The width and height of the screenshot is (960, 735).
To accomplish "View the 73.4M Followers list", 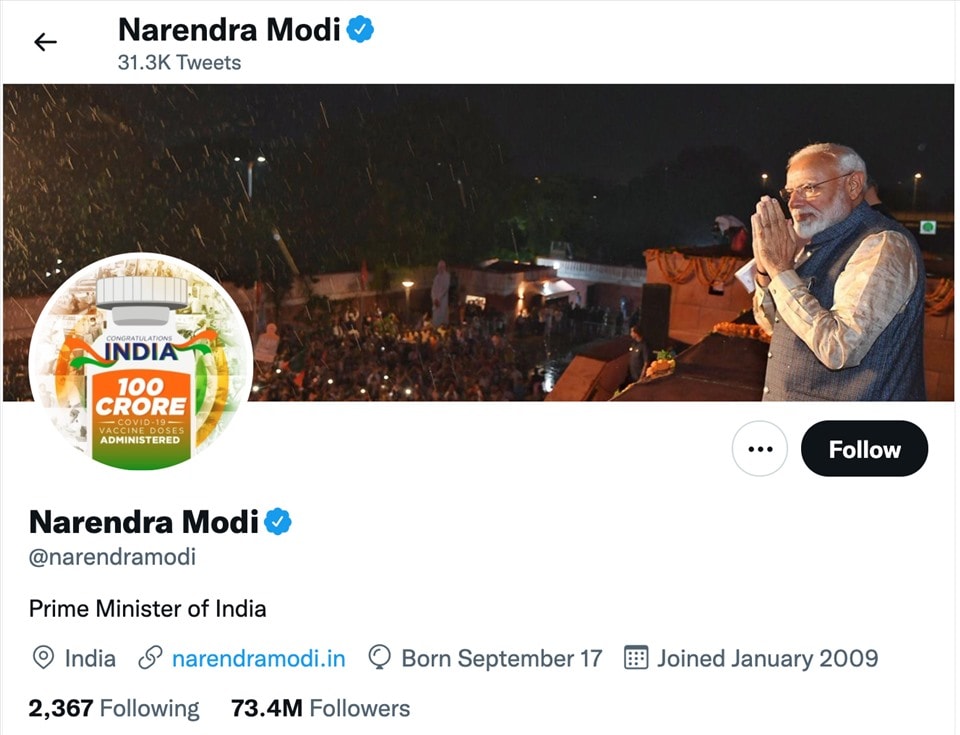I will click(320, 708).
